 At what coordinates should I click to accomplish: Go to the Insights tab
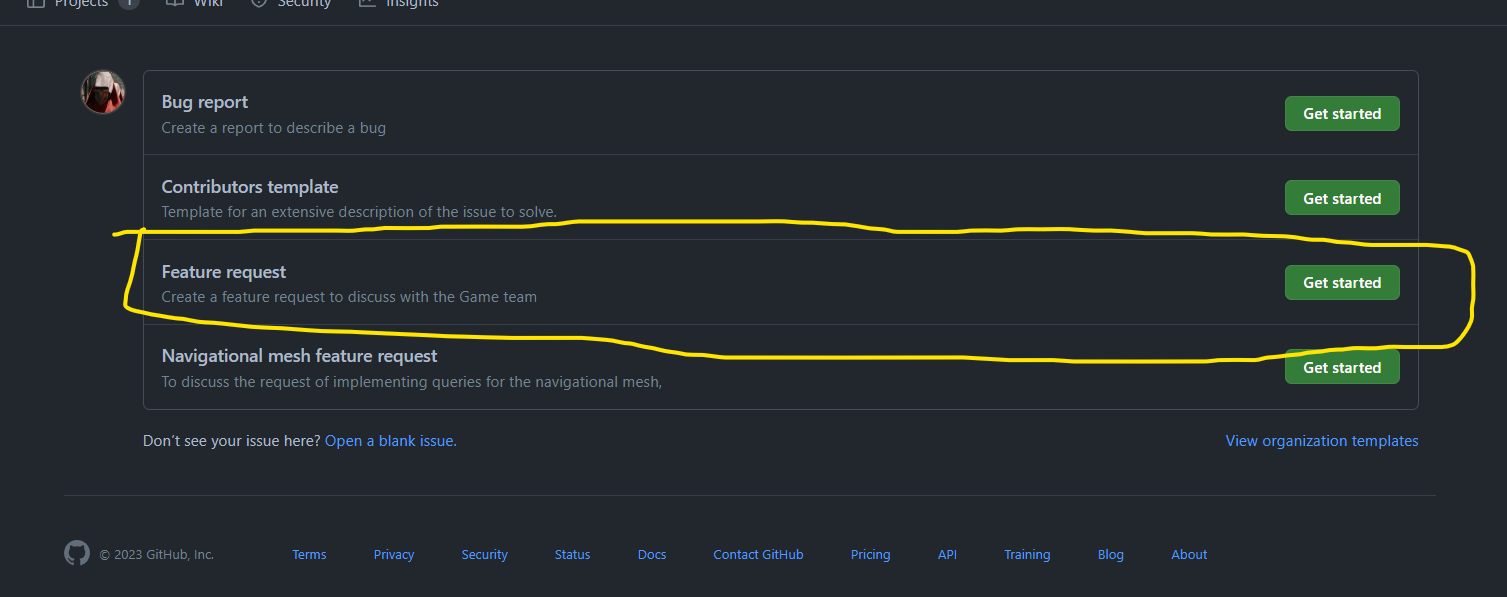click(399, 4)
